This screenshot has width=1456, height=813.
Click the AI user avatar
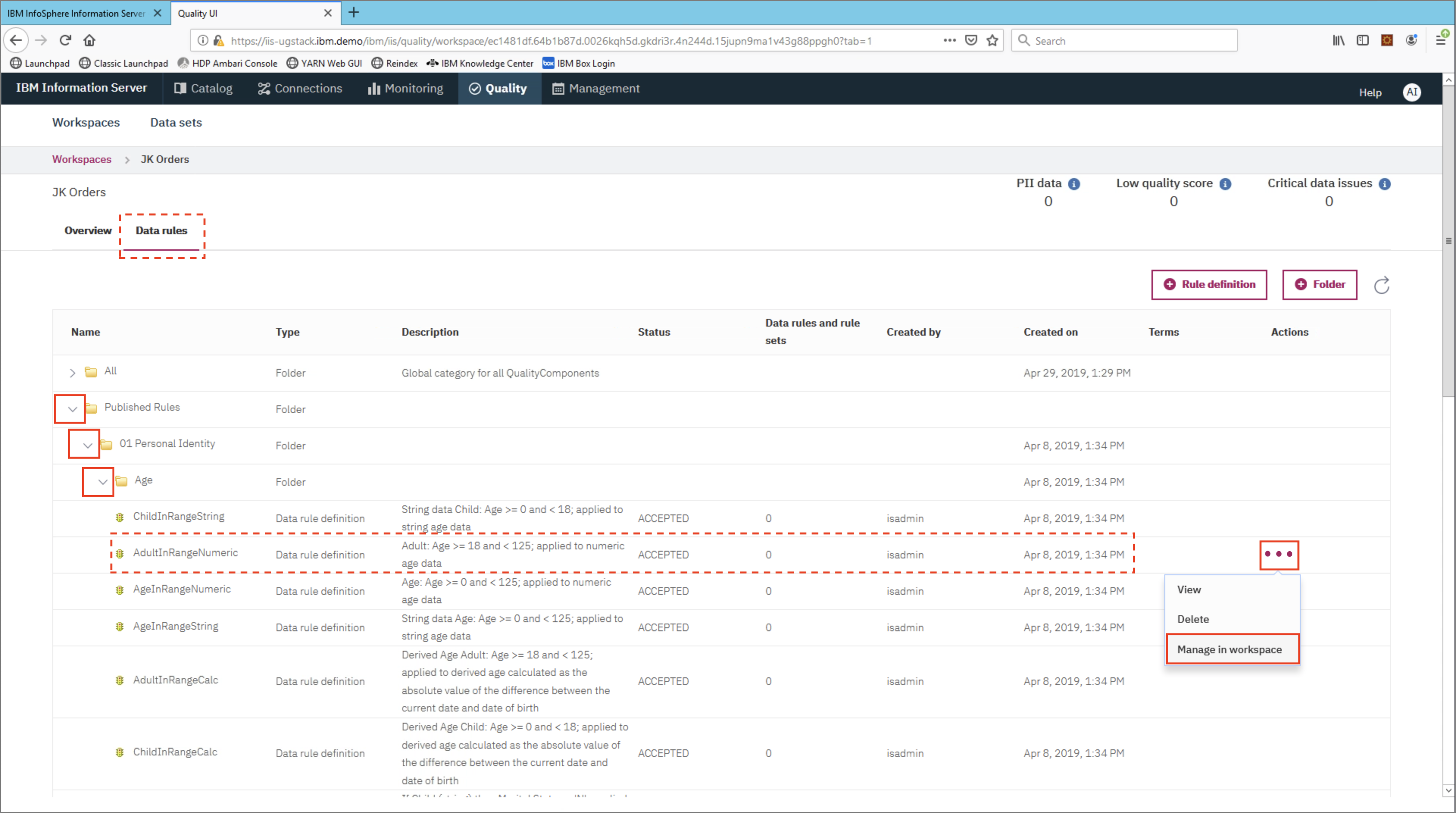1411,92
